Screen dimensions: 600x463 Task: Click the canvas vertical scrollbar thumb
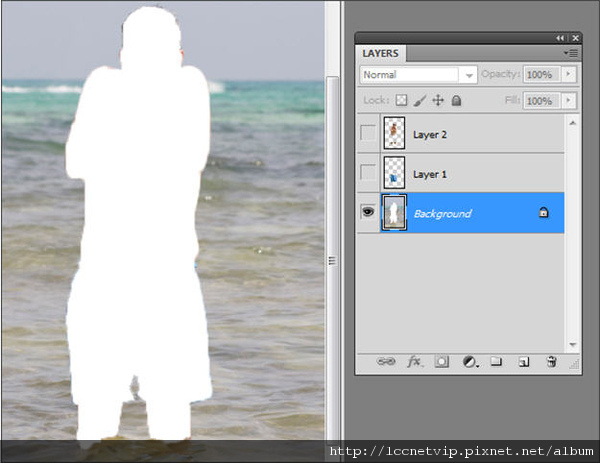(x=332, y=260)
